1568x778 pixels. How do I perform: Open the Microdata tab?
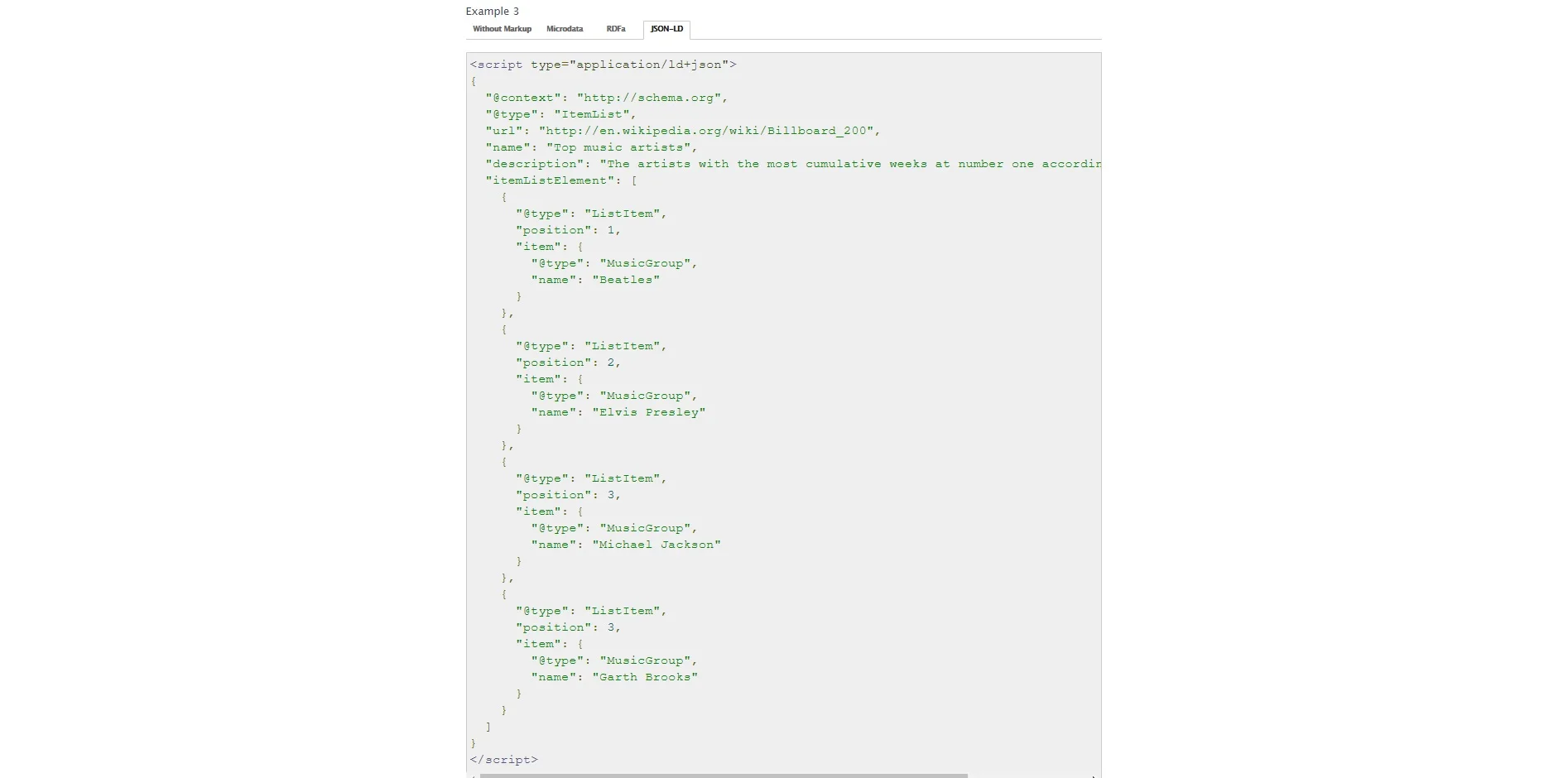click(x=565, y=29)
